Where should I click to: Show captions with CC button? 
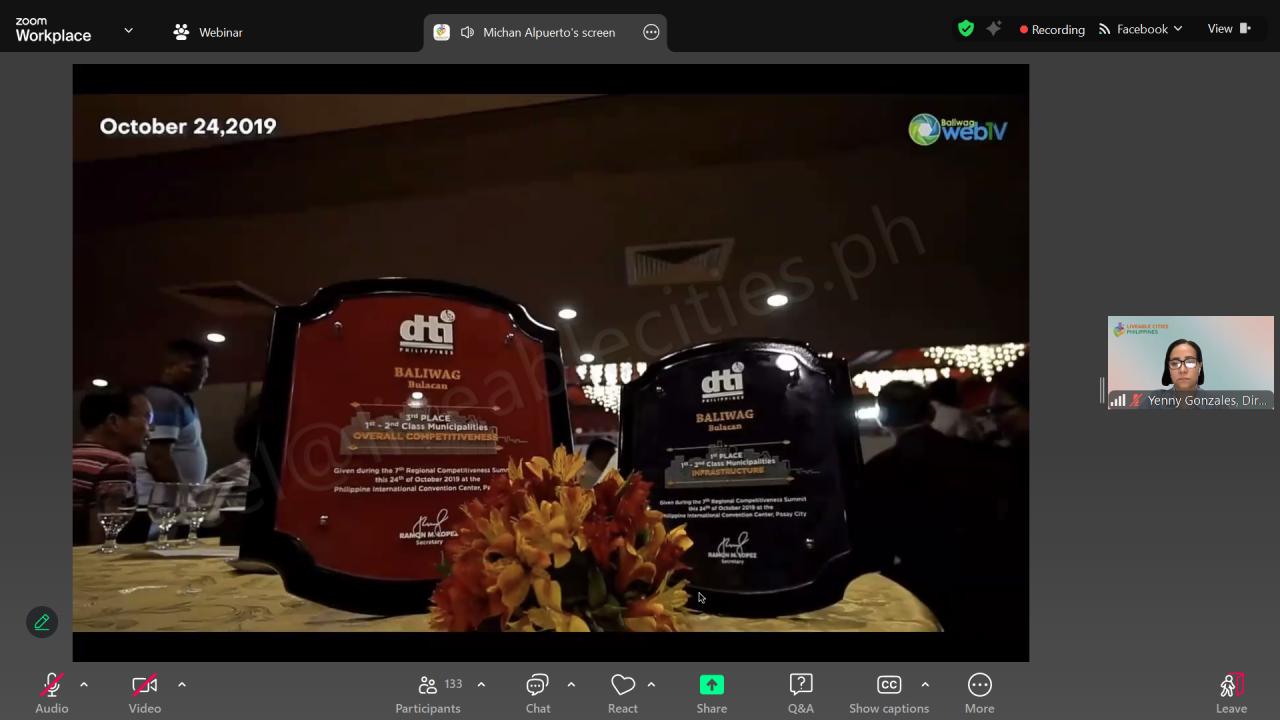tap(889, 693)
